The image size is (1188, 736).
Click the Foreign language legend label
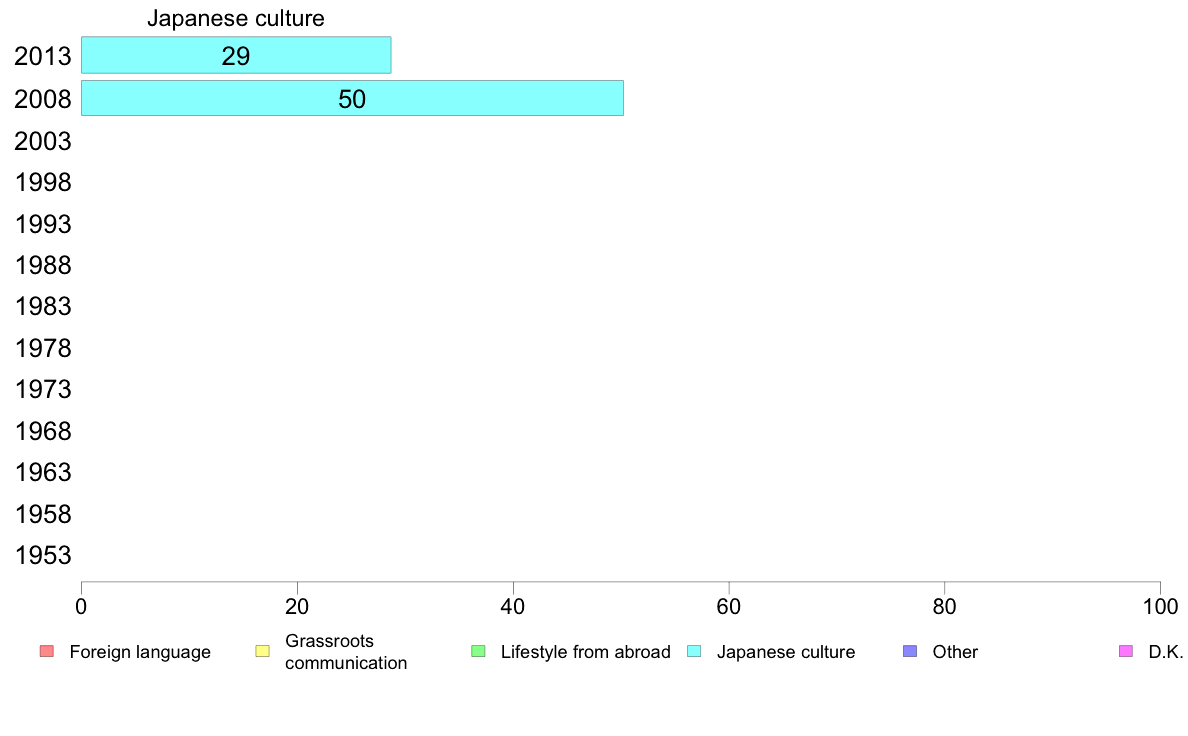(140, 652)
